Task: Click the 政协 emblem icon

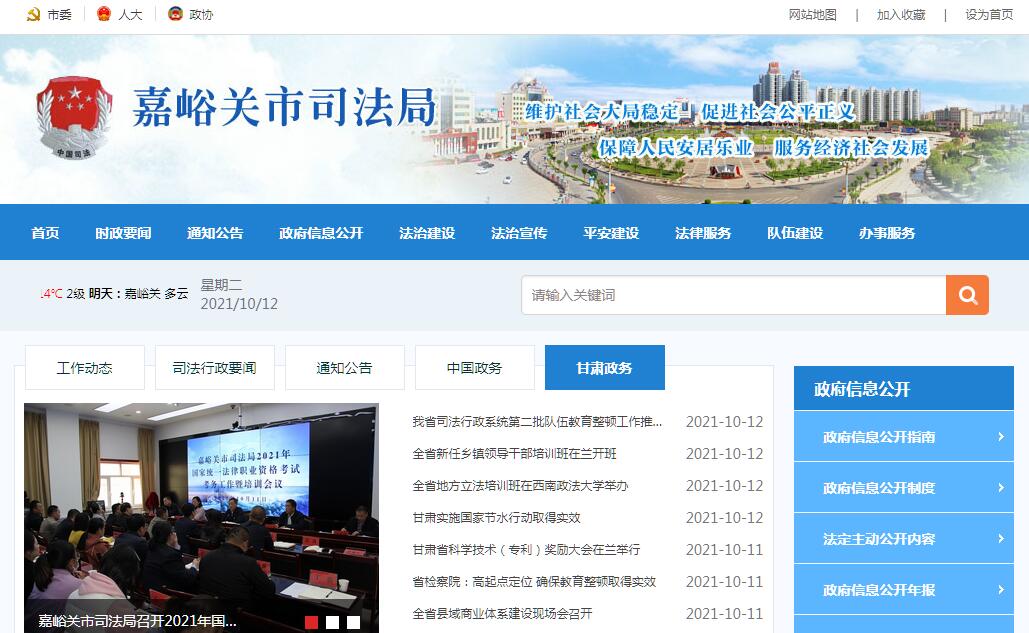Action: pos(176,15)
